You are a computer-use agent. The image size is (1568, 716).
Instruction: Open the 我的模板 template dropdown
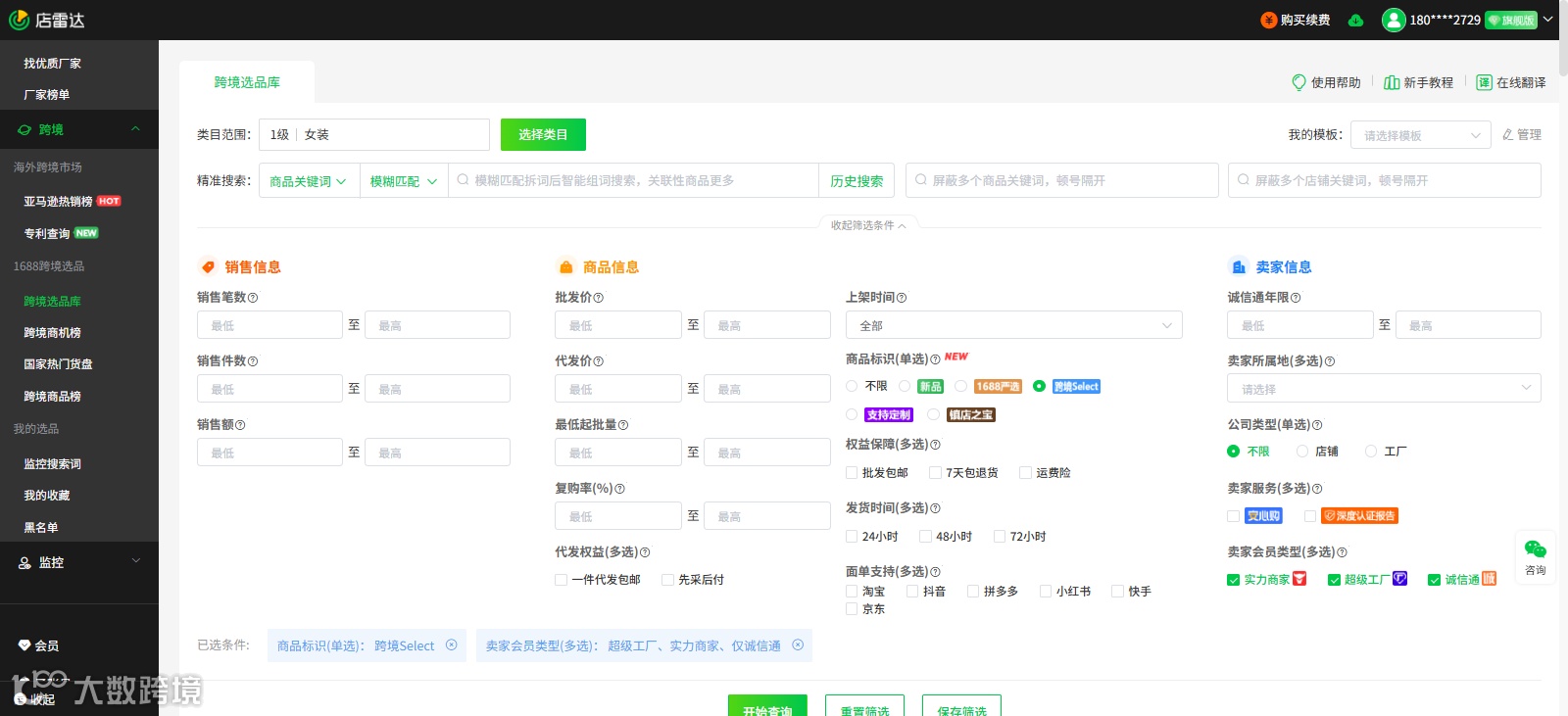click(x=1421, y=135)
